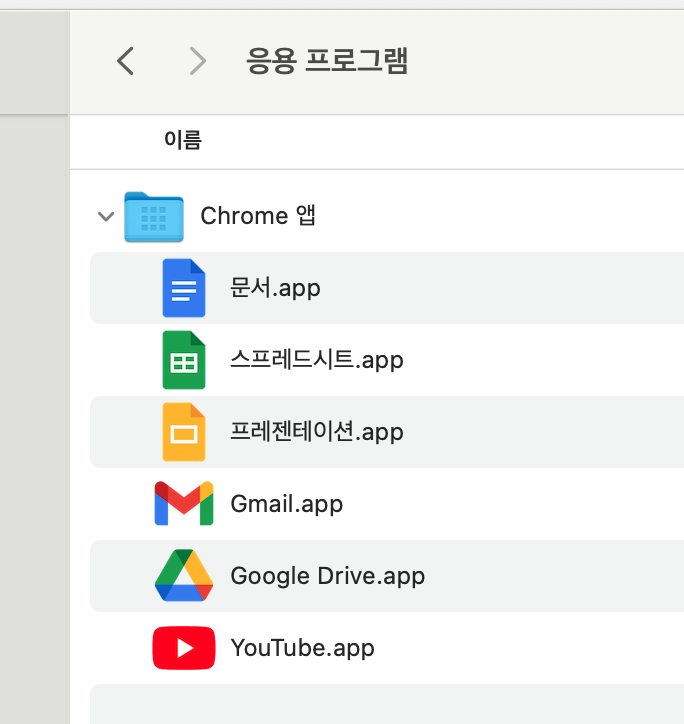Select the 프레젠테이션.app file name
The height and width of the screenshot is (724, 684).
point(317,432)
